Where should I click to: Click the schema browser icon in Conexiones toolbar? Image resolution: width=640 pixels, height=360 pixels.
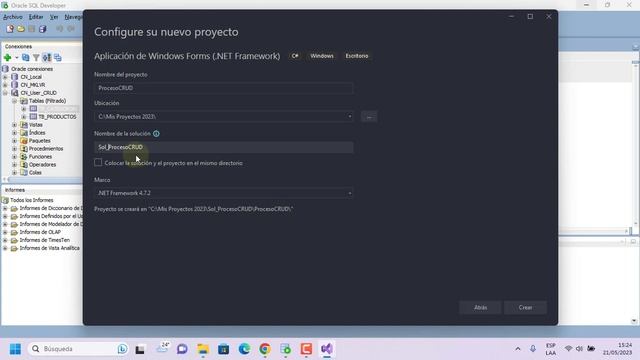pos(47,58)
